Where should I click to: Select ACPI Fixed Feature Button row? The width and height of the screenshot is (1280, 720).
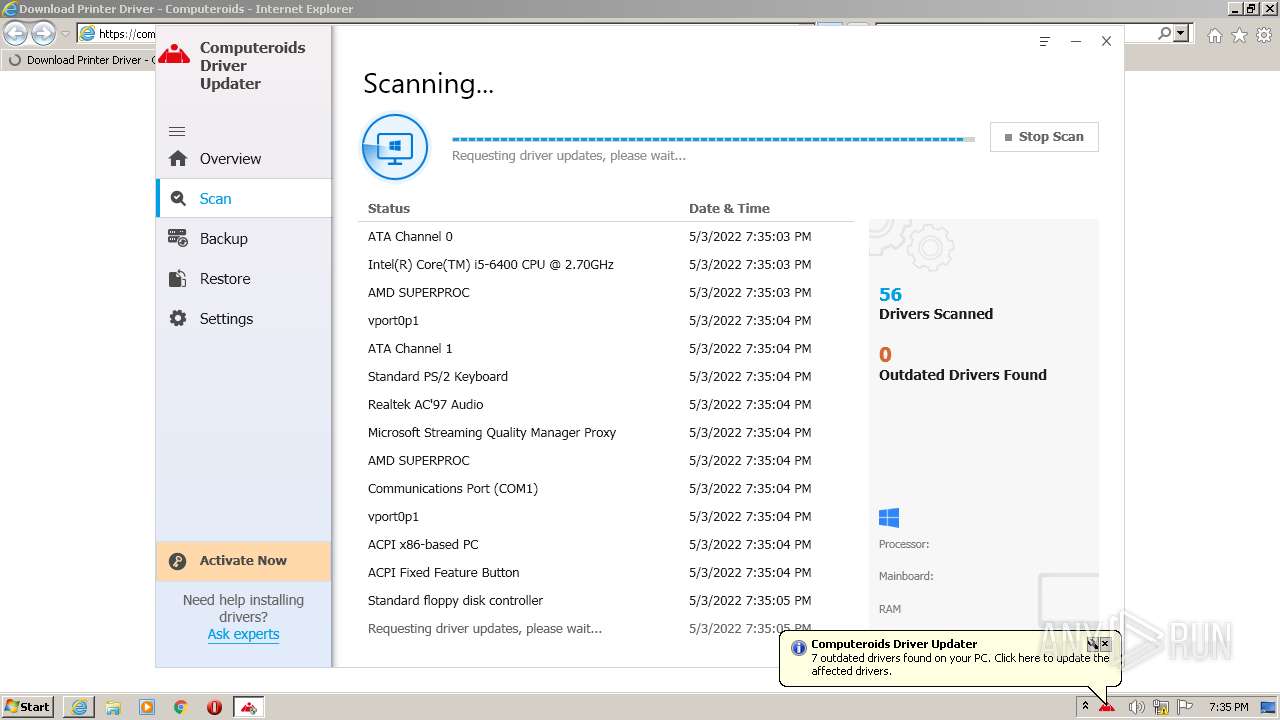click(x=606, y=573)
